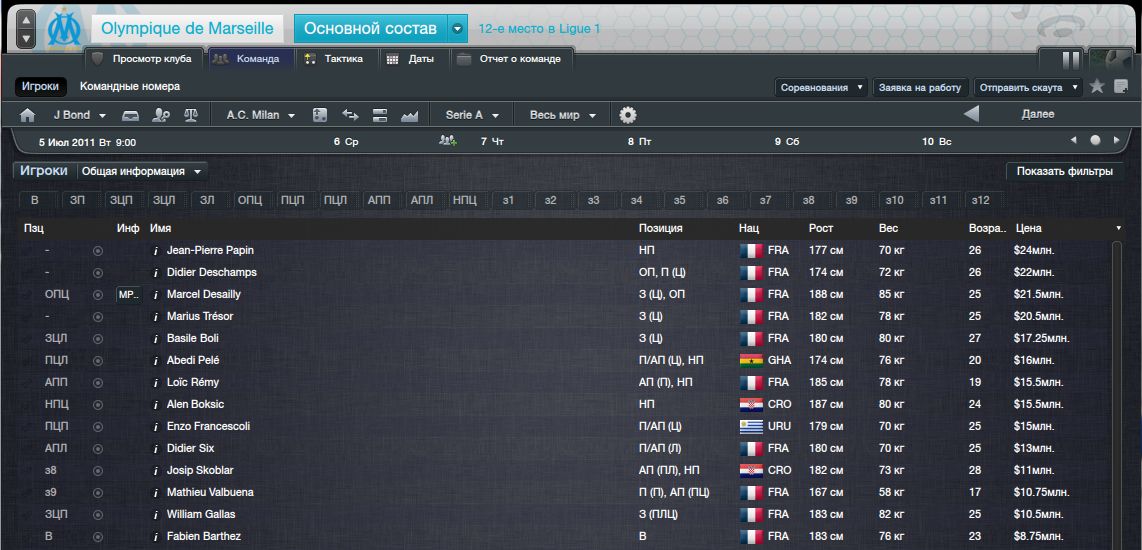The image size is (1142, 550).
Task: Click the back arrow left of Далее
Action: [971, 114]
